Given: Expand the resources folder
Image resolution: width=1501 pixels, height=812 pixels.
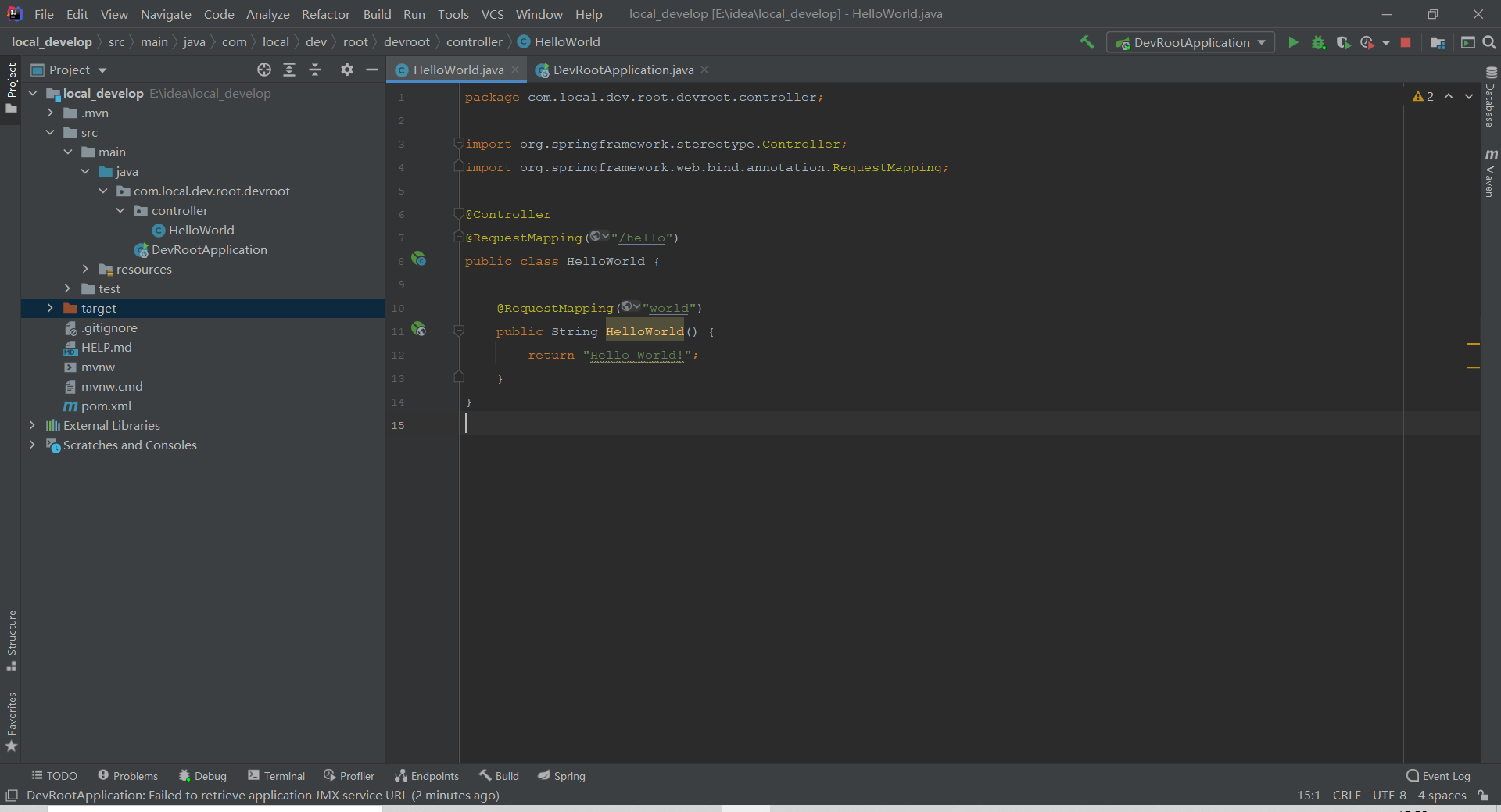Looking at the screenshot, I should [85, 269].
